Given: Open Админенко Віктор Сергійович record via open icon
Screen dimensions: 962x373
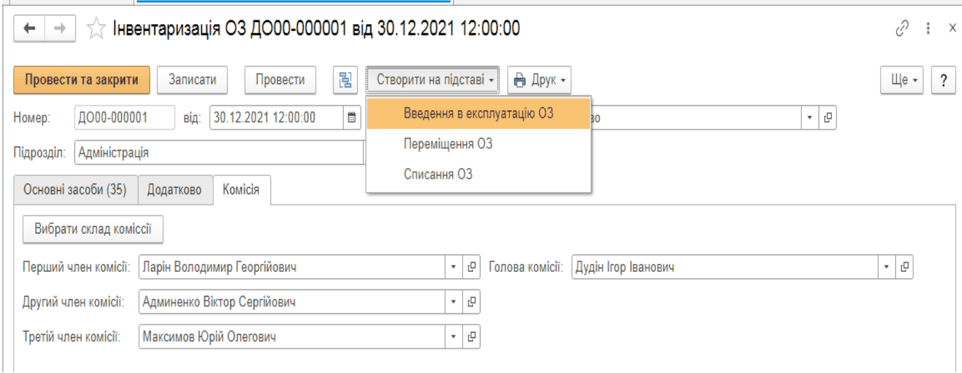Looking at the screenshot, I should (472, 302).
